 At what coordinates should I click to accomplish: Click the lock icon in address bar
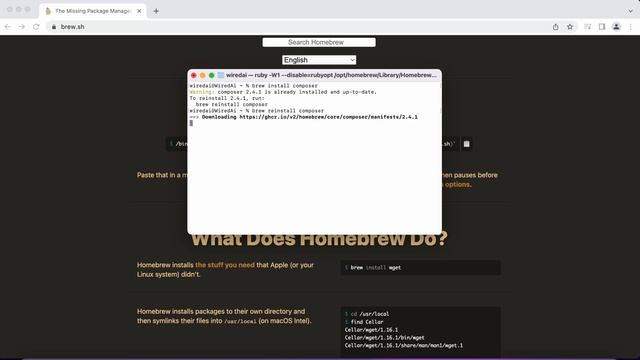pos(53,27)
